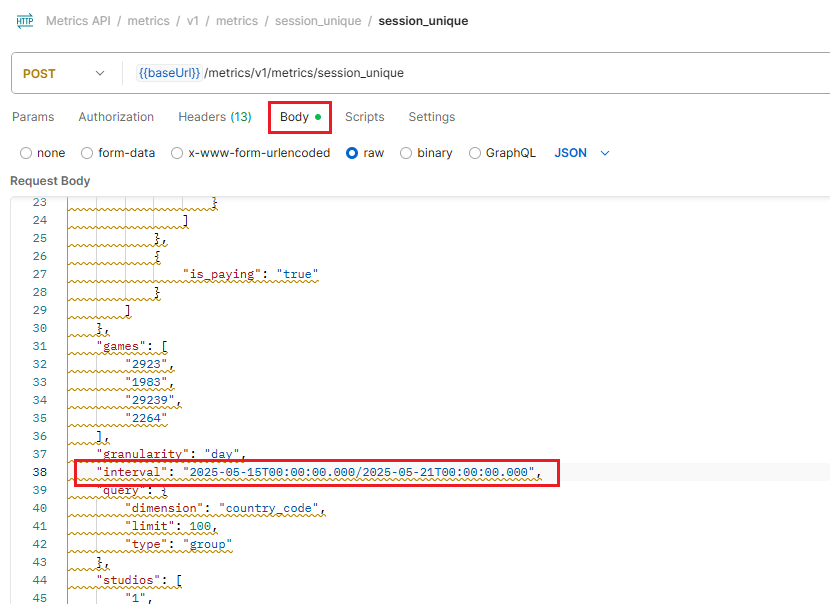Select the Body tab
The height and width of the screenshot is (604, 830).
(x=300, y=117)
